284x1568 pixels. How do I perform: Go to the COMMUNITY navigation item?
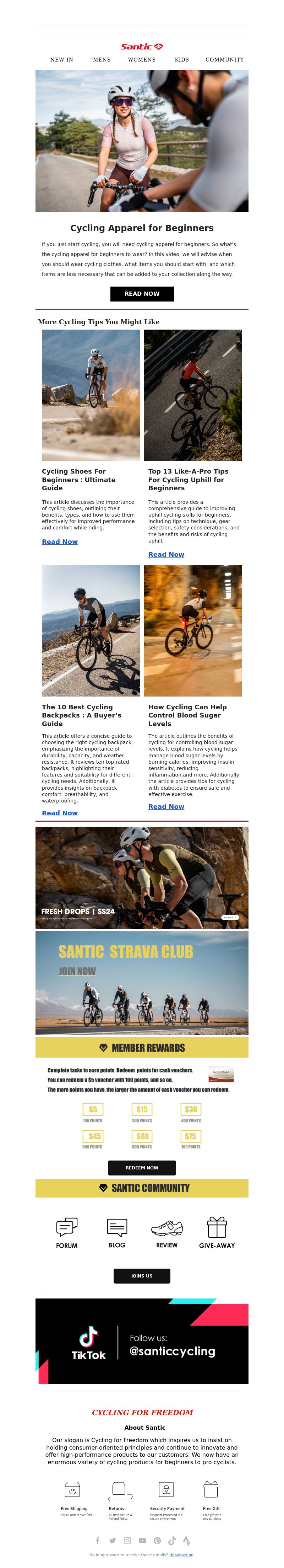pyautogui.click(x=224, y=60)
